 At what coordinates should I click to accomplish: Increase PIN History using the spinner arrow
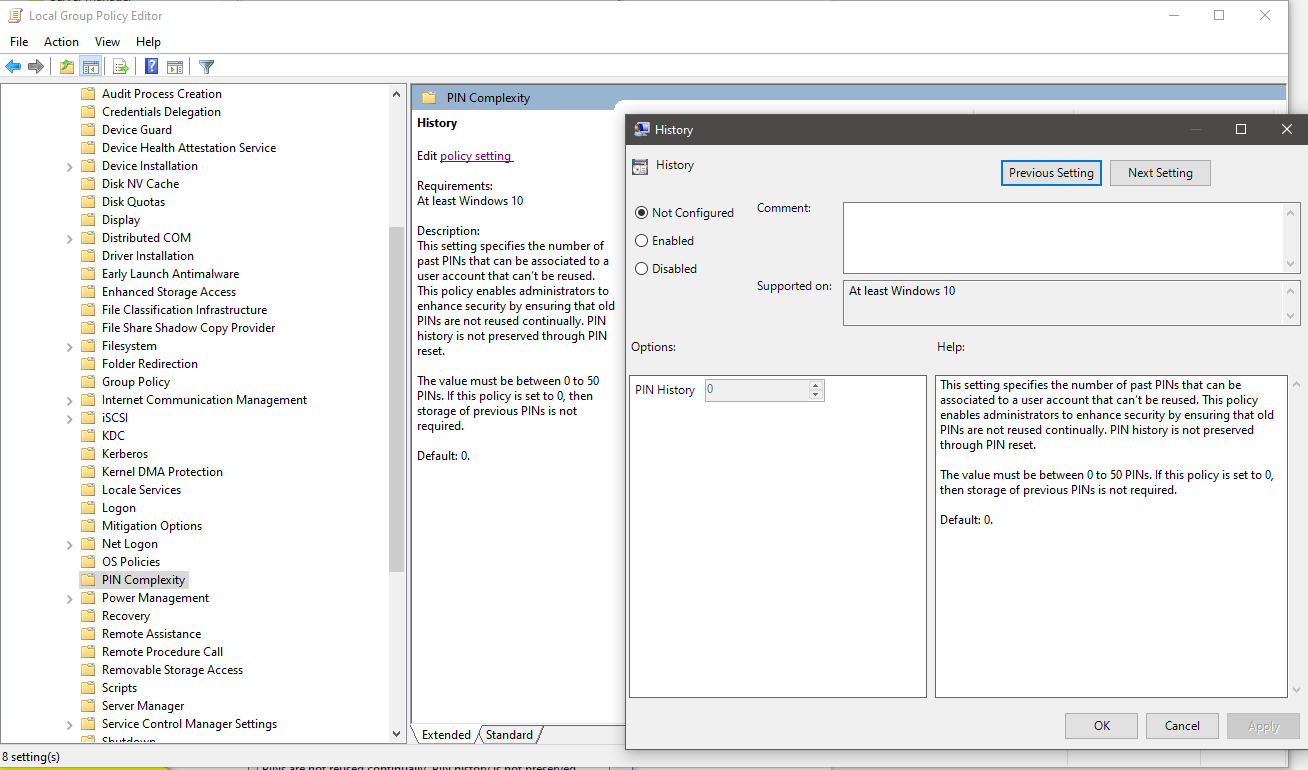pyautogui.click(x=815, y=385)
